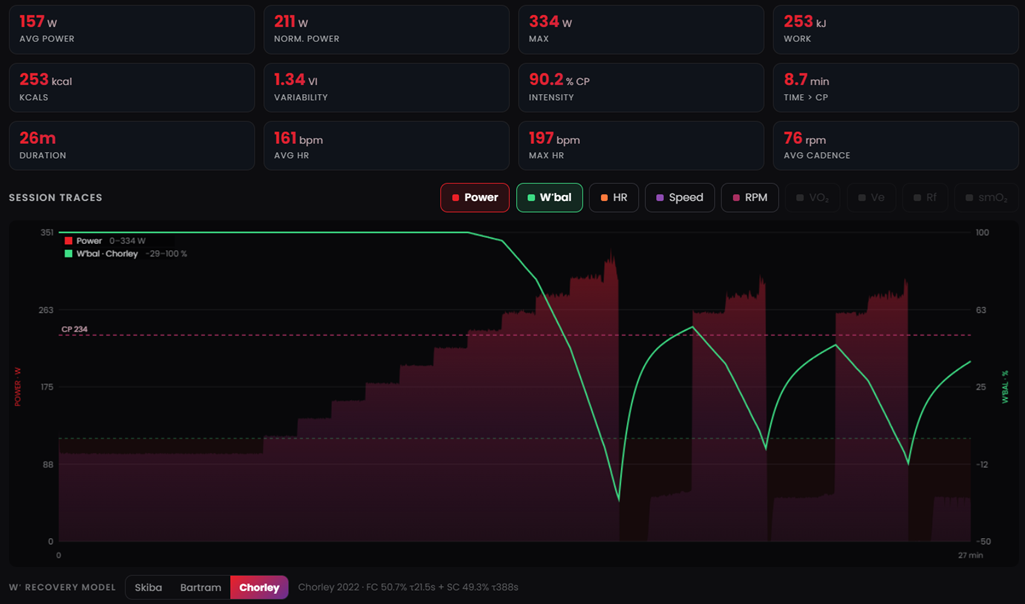The image size is (1025, 604).
Task: Select the Bartram recovery model
Action: (x=201, y=587)
